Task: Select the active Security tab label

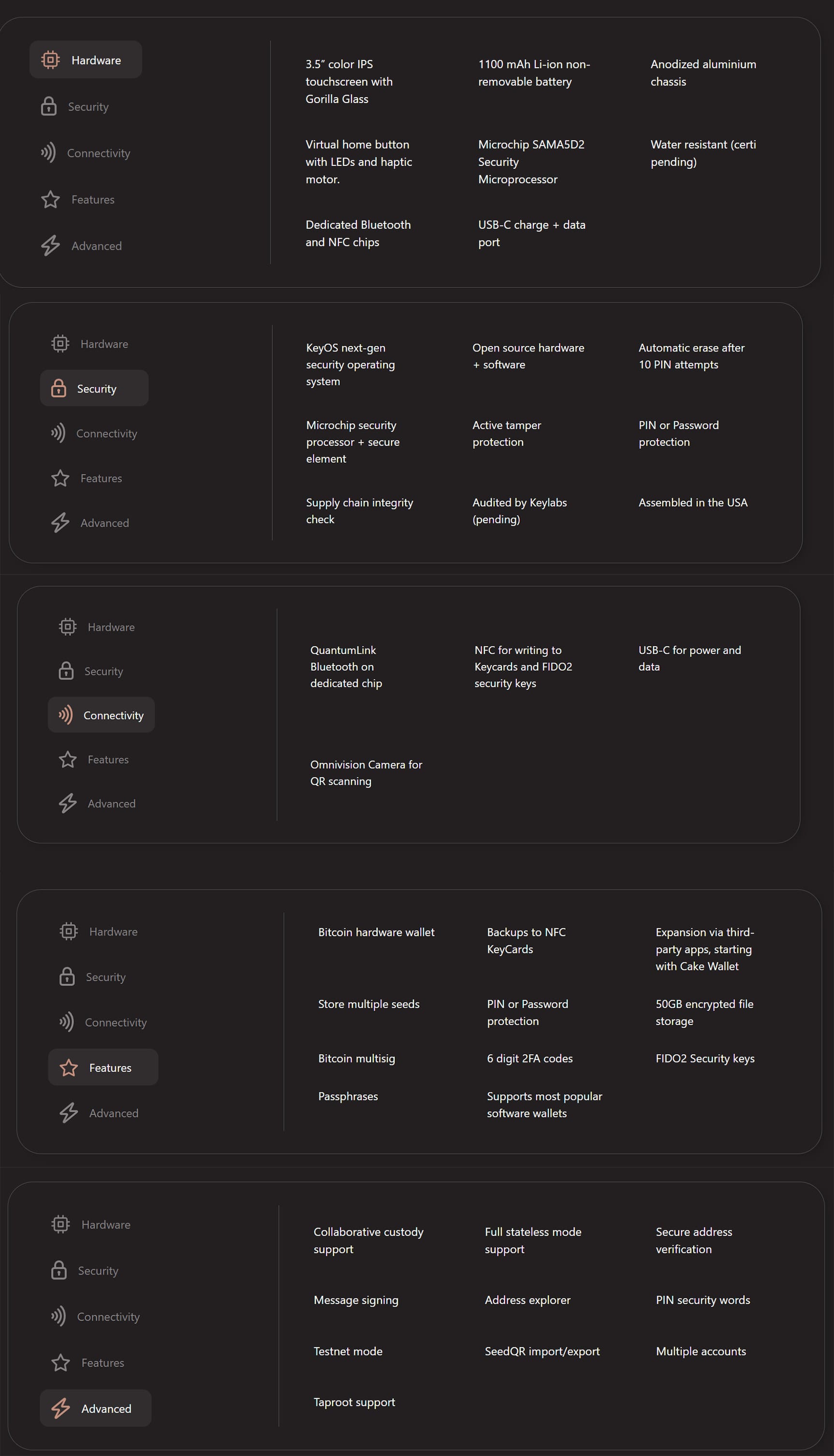Action: tap(97, 389)
